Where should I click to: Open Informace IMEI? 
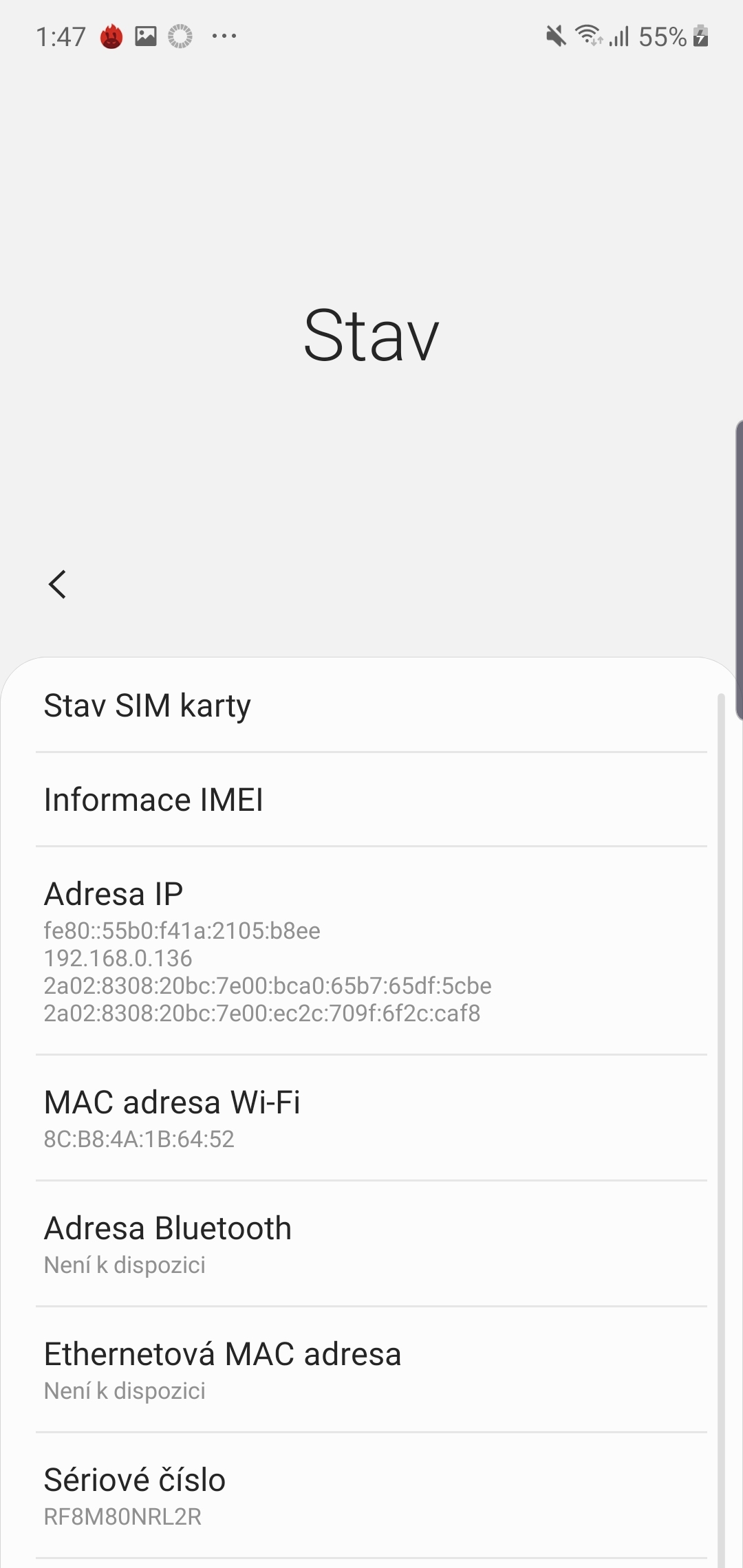tap(371, 800)
